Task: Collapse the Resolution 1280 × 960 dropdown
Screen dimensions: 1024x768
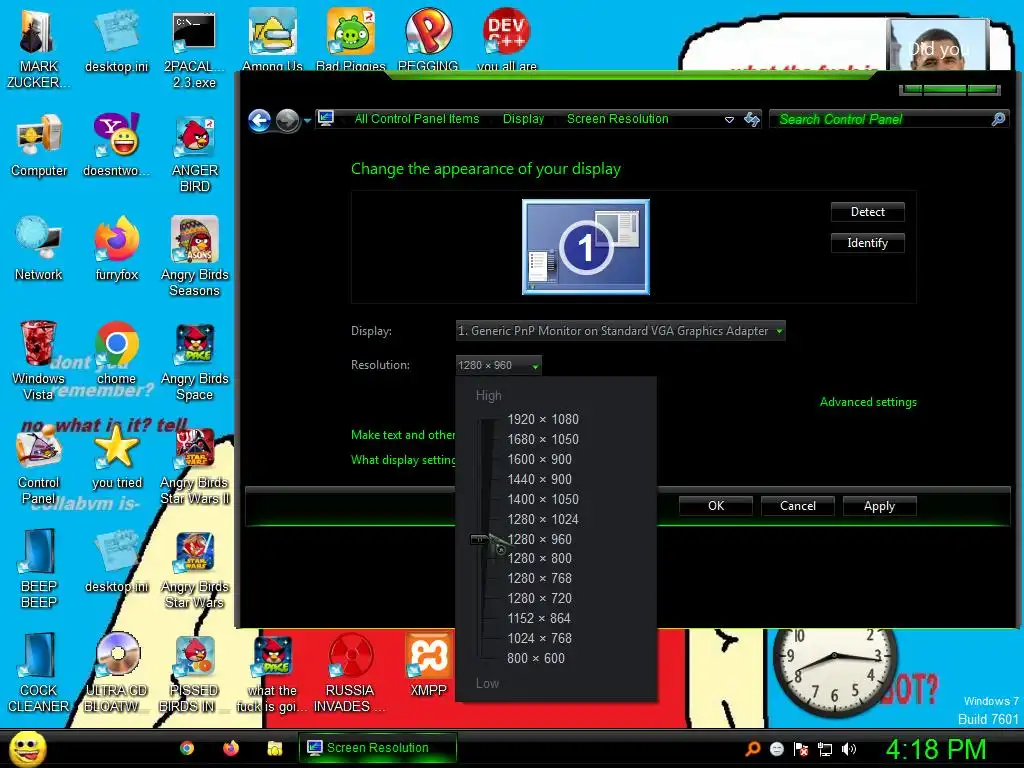Action: 498,365
